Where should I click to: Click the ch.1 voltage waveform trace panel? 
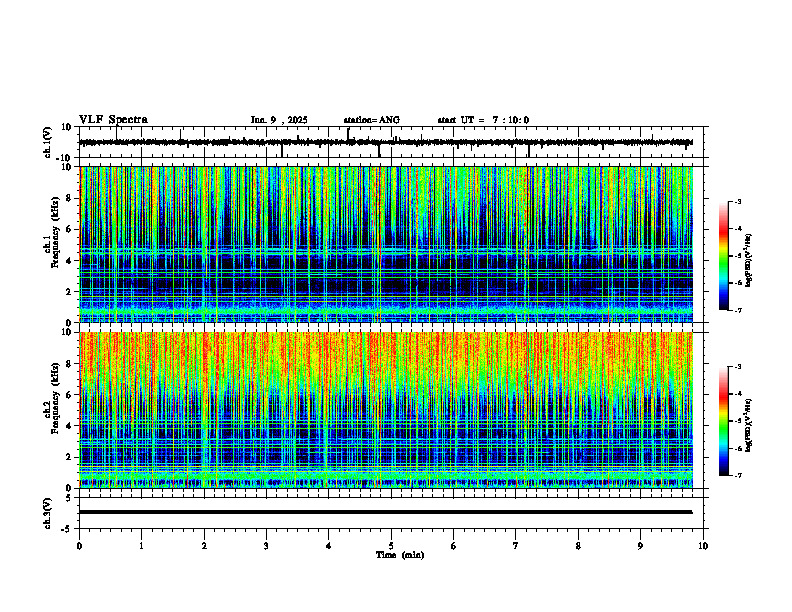(393, 142)
